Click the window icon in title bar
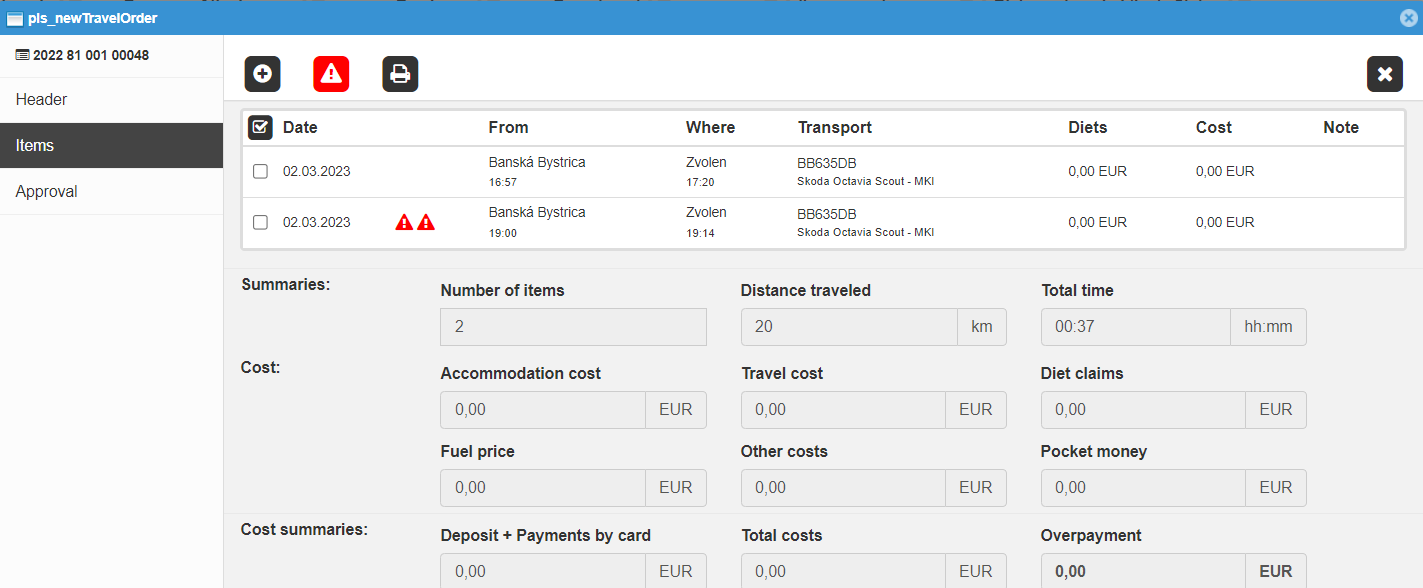Image resolution: width=1423 pixels, height=588 pixels. 15,18
